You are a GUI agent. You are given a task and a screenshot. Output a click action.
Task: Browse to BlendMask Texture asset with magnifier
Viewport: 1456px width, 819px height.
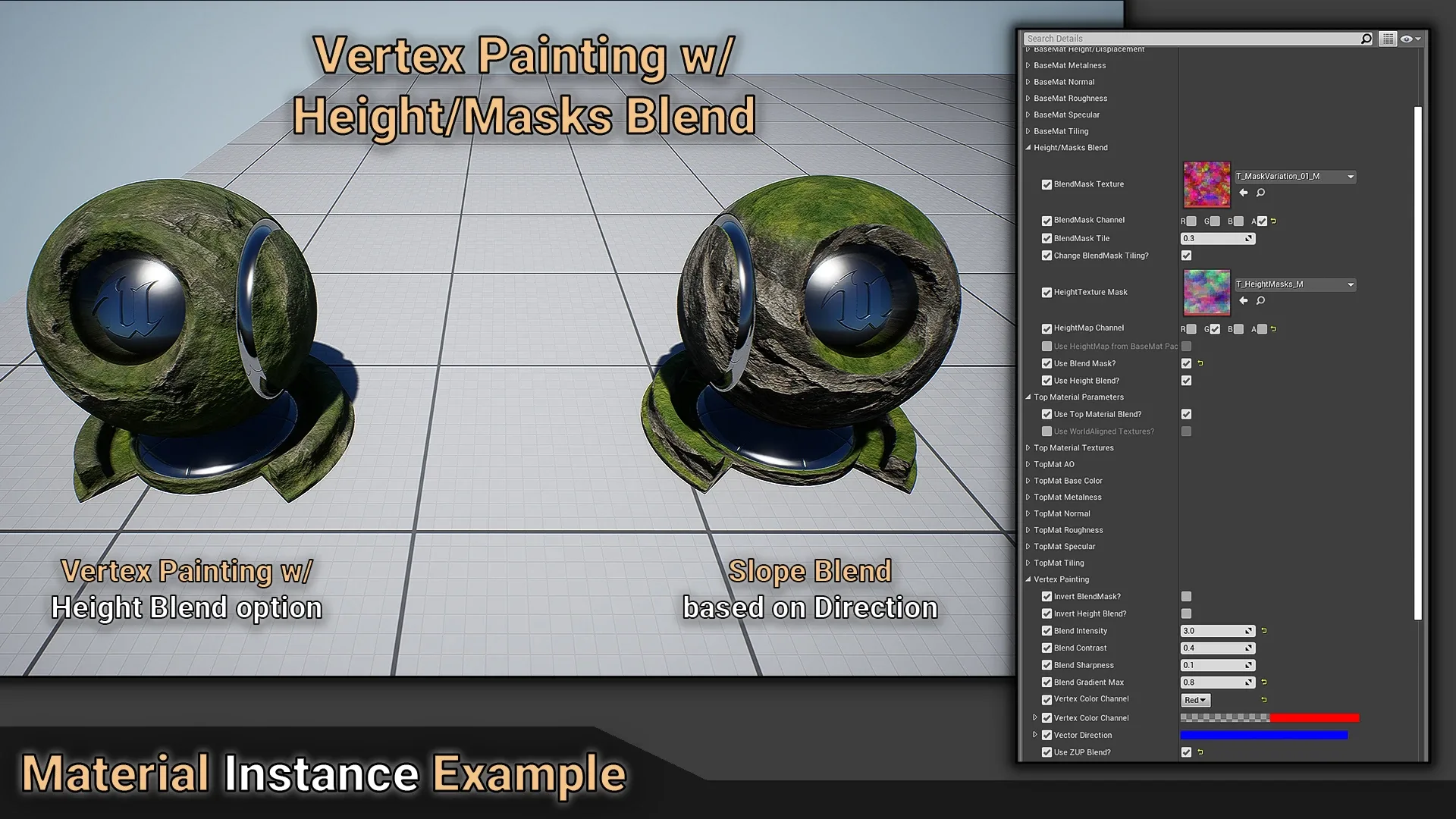pos(1260,193)
